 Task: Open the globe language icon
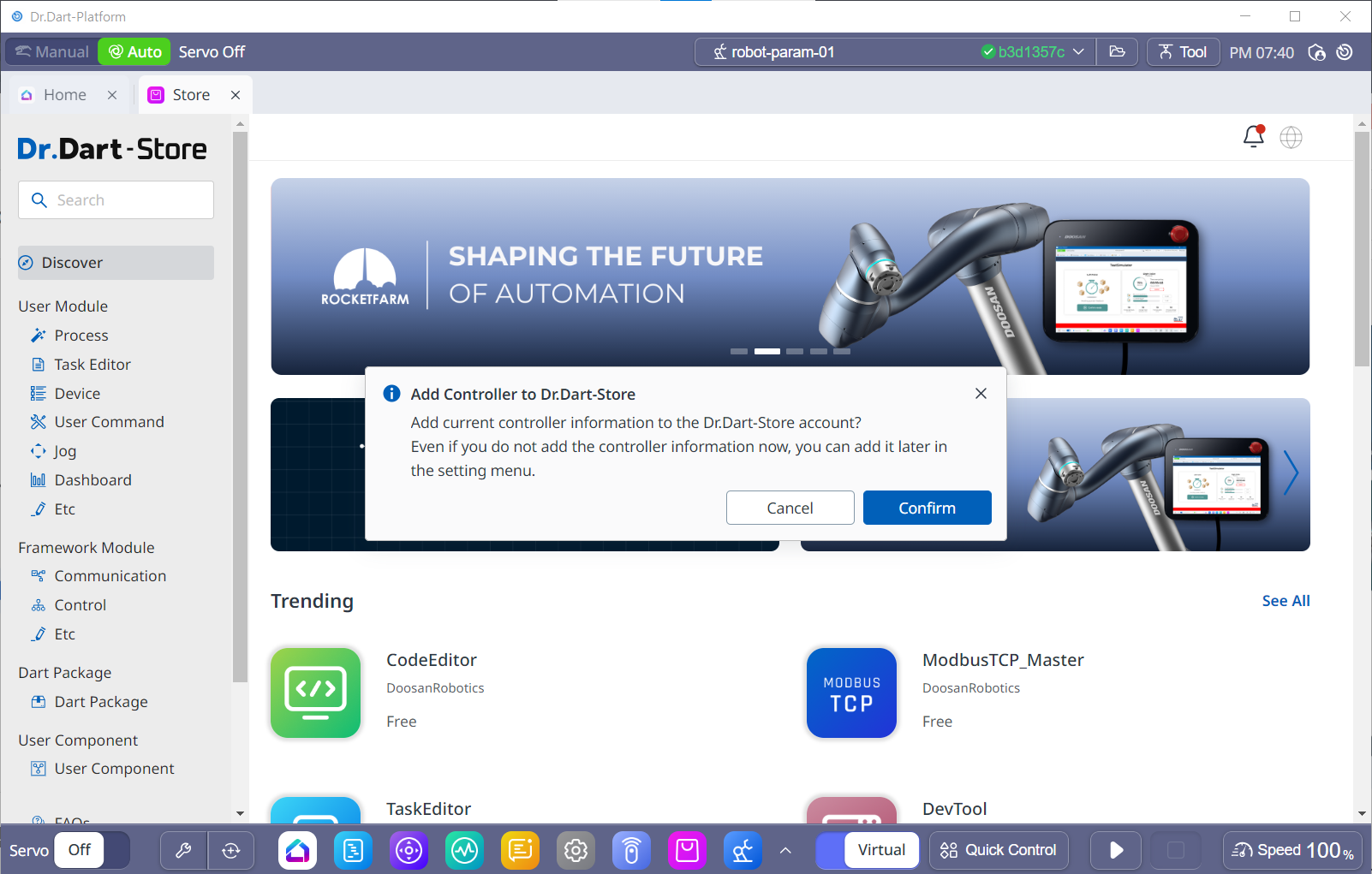coord(1291,137)
